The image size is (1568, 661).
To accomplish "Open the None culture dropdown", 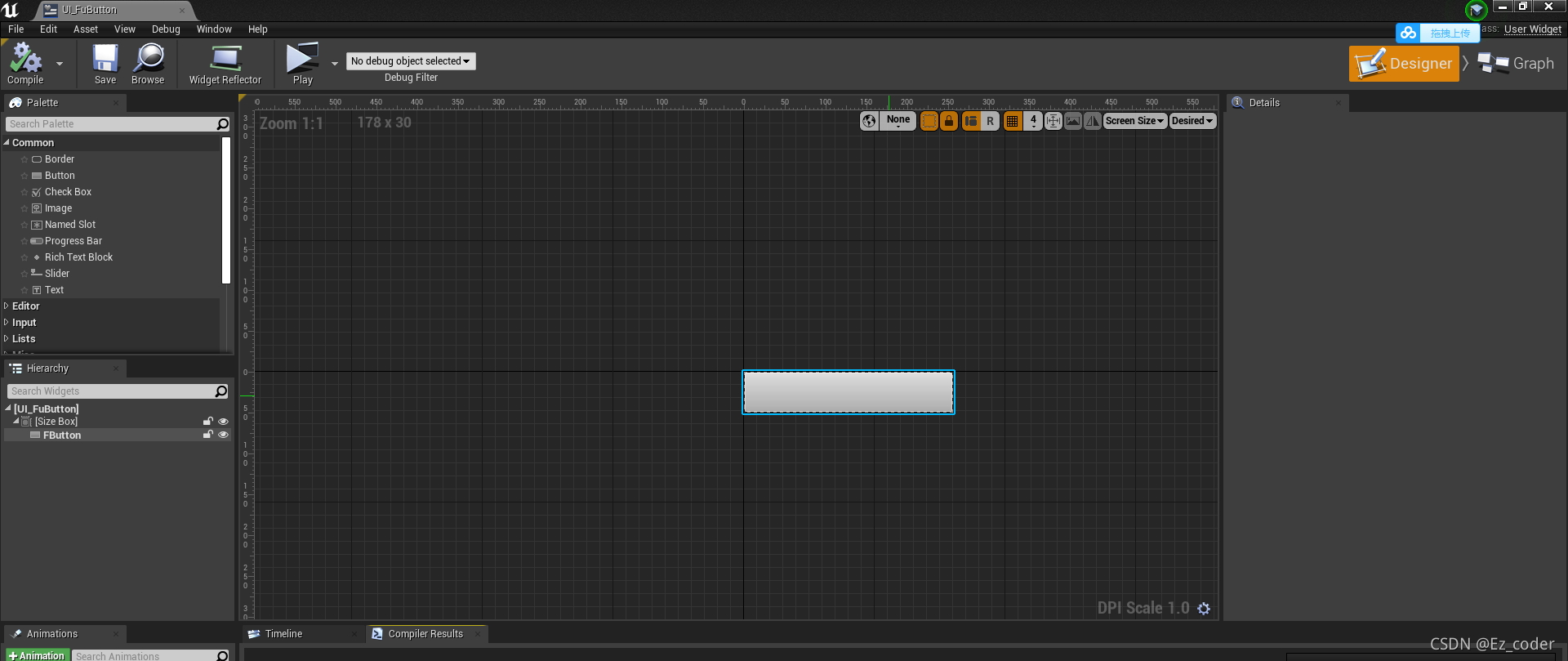I will tap(898, 121).
